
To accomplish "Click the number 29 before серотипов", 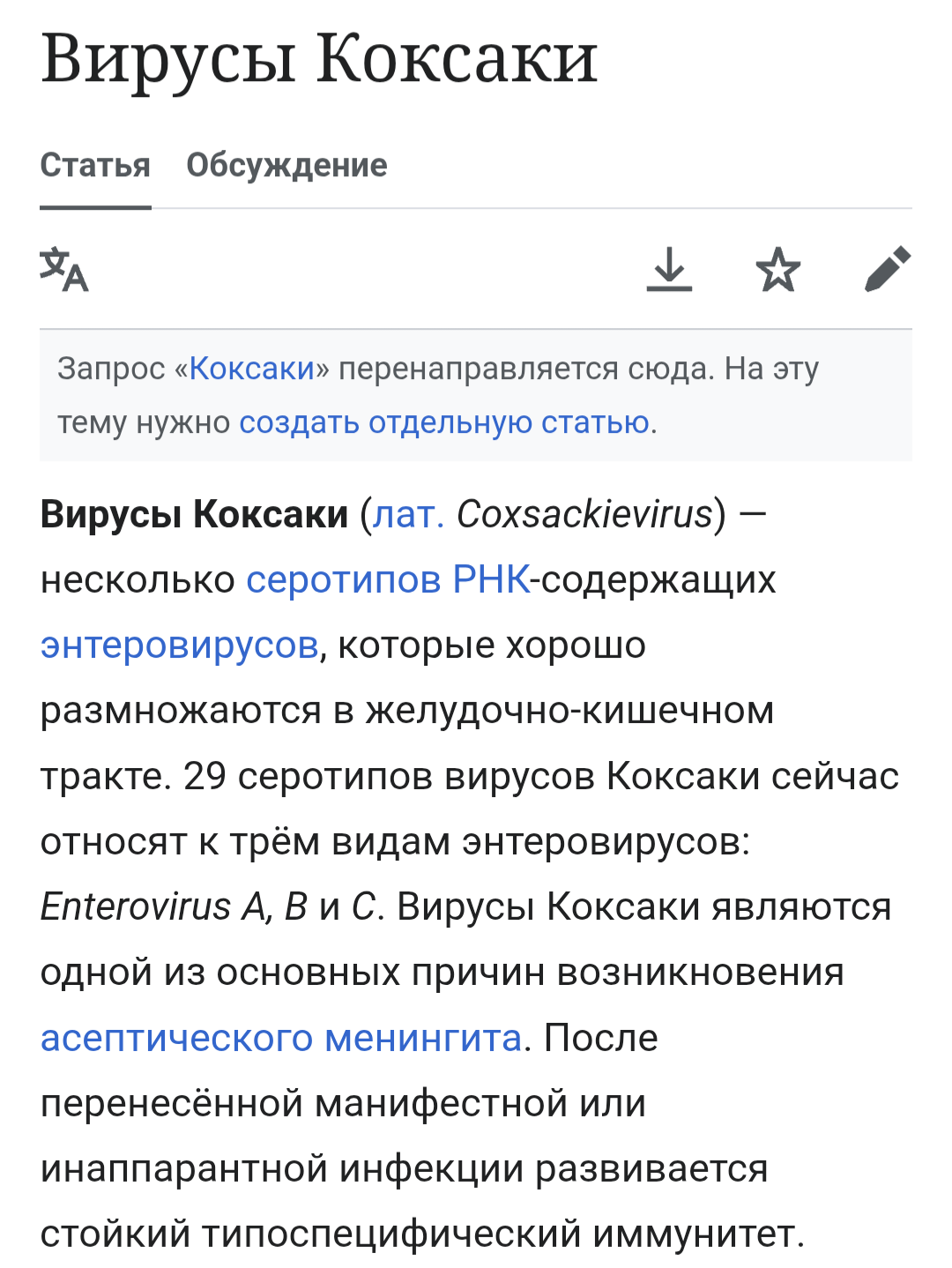I will click(205, 777).
